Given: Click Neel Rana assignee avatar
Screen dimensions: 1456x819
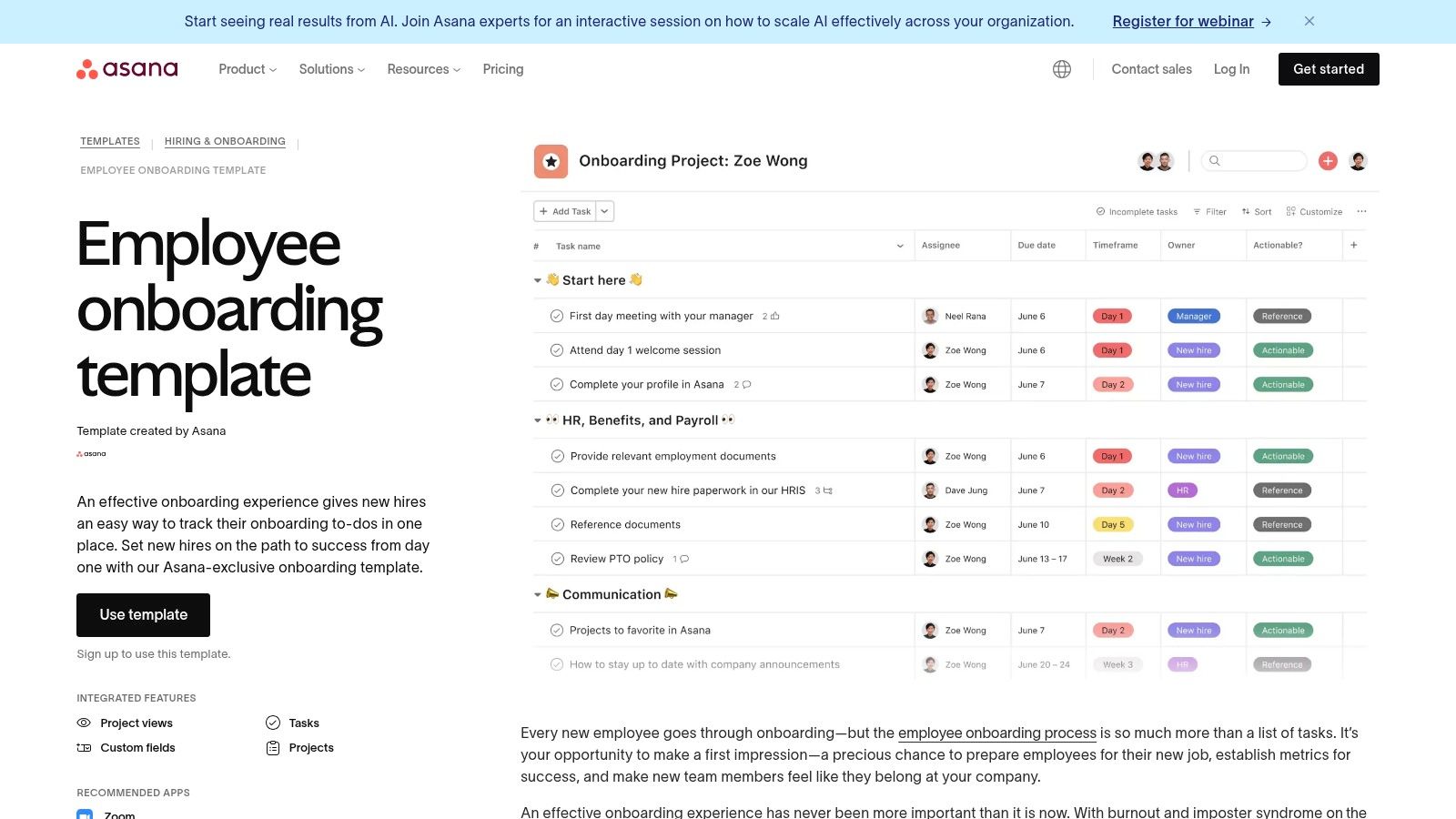Looking at the screenshot, I should 930,316.
